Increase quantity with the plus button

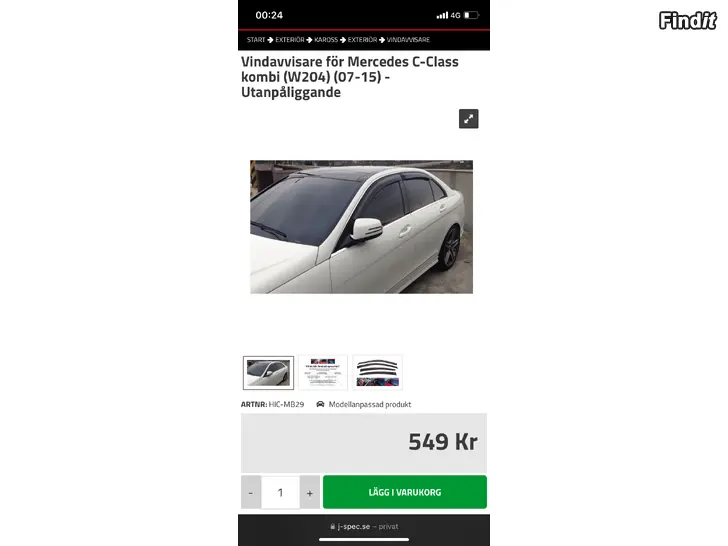click(310, 492)
